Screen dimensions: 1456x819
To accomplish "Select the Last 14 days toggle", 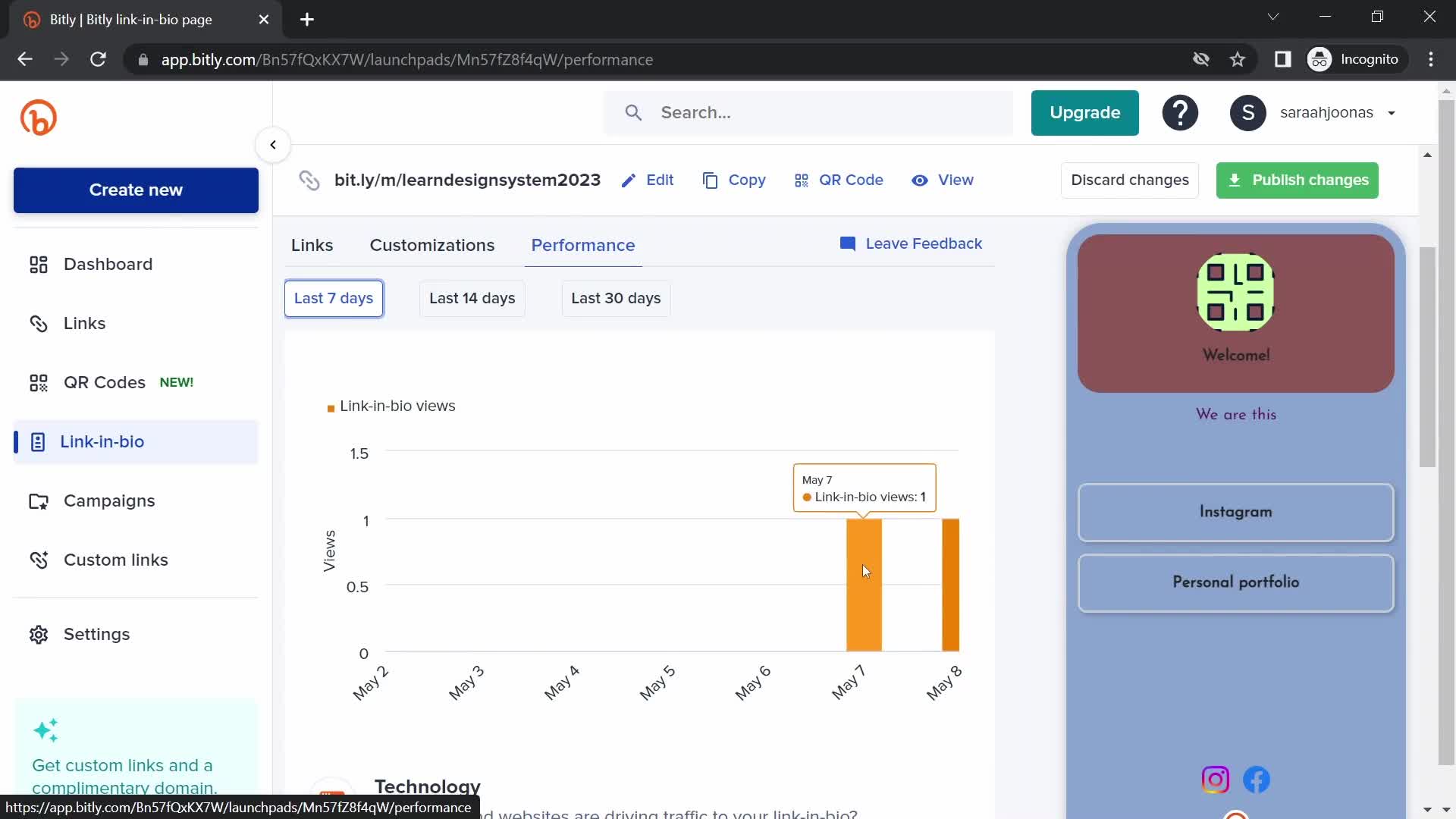I will tap(472, 298).
